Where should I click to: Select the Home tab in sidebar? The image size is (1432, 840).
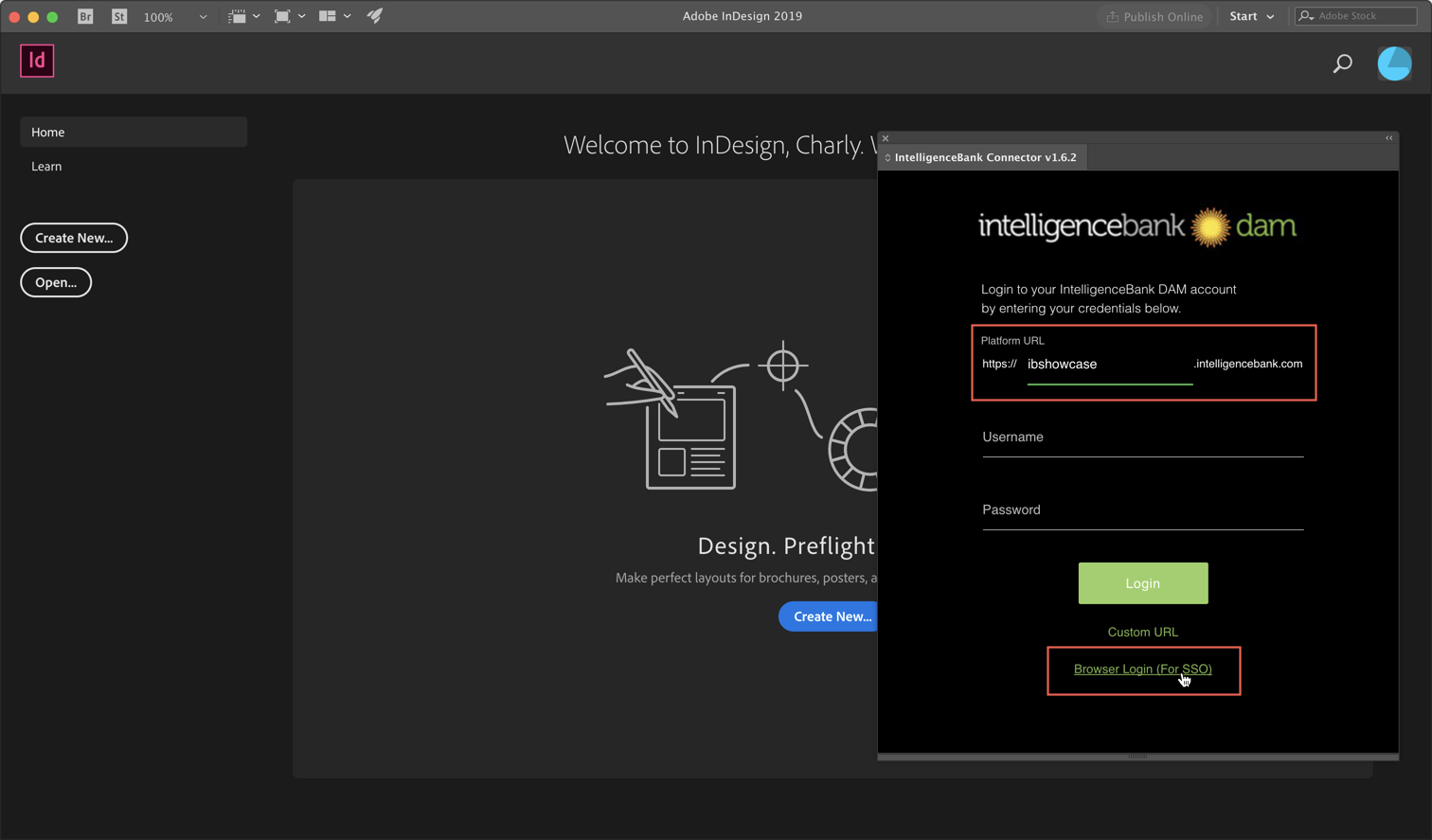coord(134,132)
